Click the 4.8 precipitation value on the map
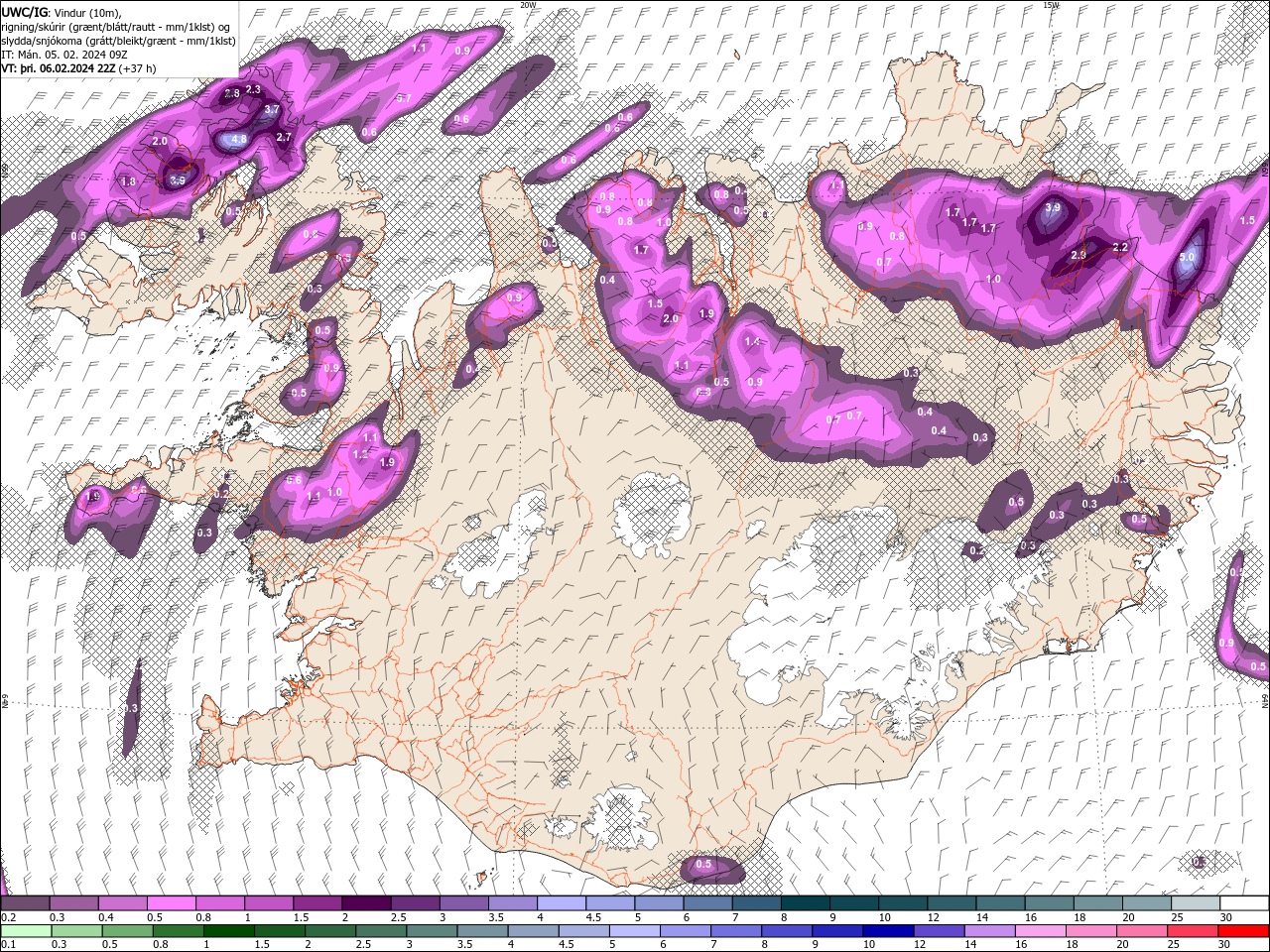 coord(239,140)
